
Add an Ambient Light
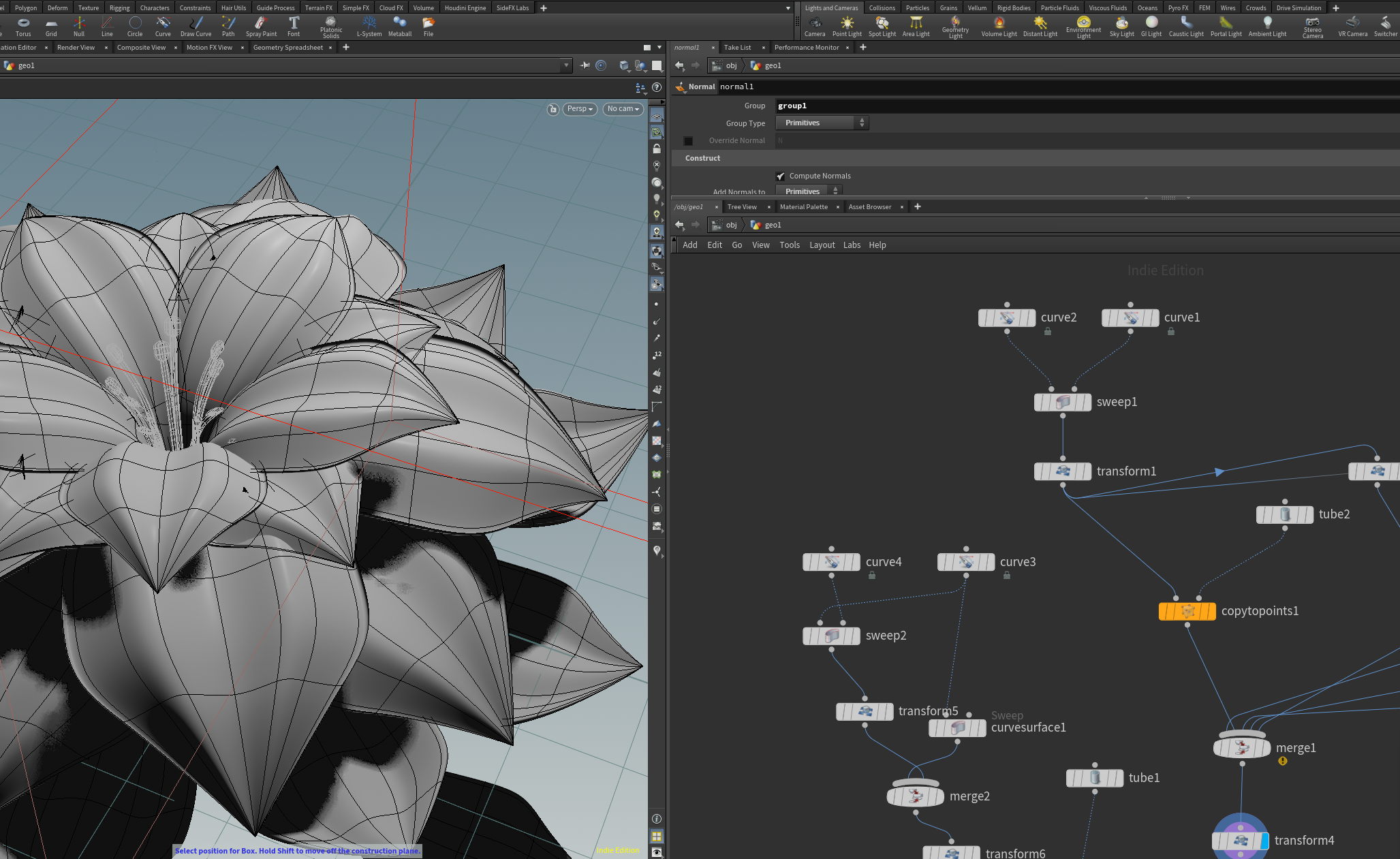tap(1267, 27)
